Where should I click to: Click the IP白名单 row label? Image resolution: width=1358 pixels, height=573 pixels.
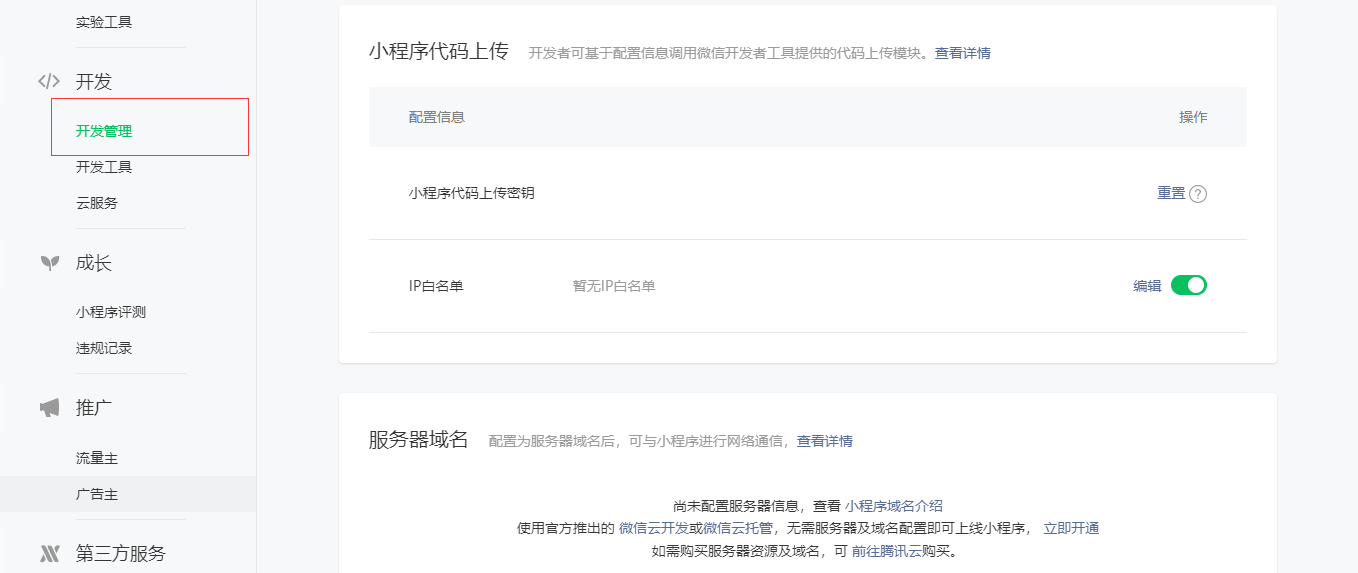coord(436,286)
